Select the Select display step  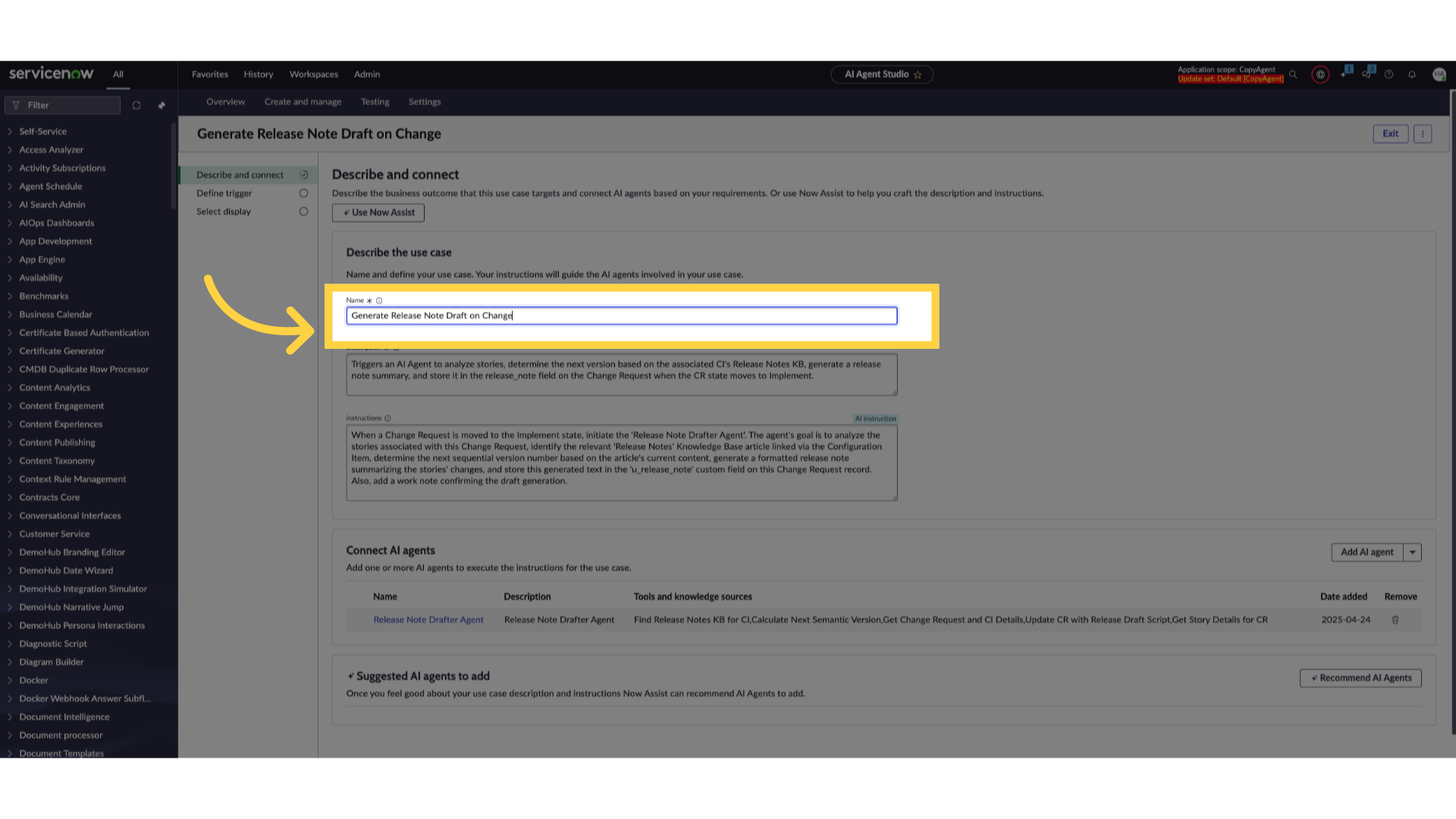(x=249, y=212)
